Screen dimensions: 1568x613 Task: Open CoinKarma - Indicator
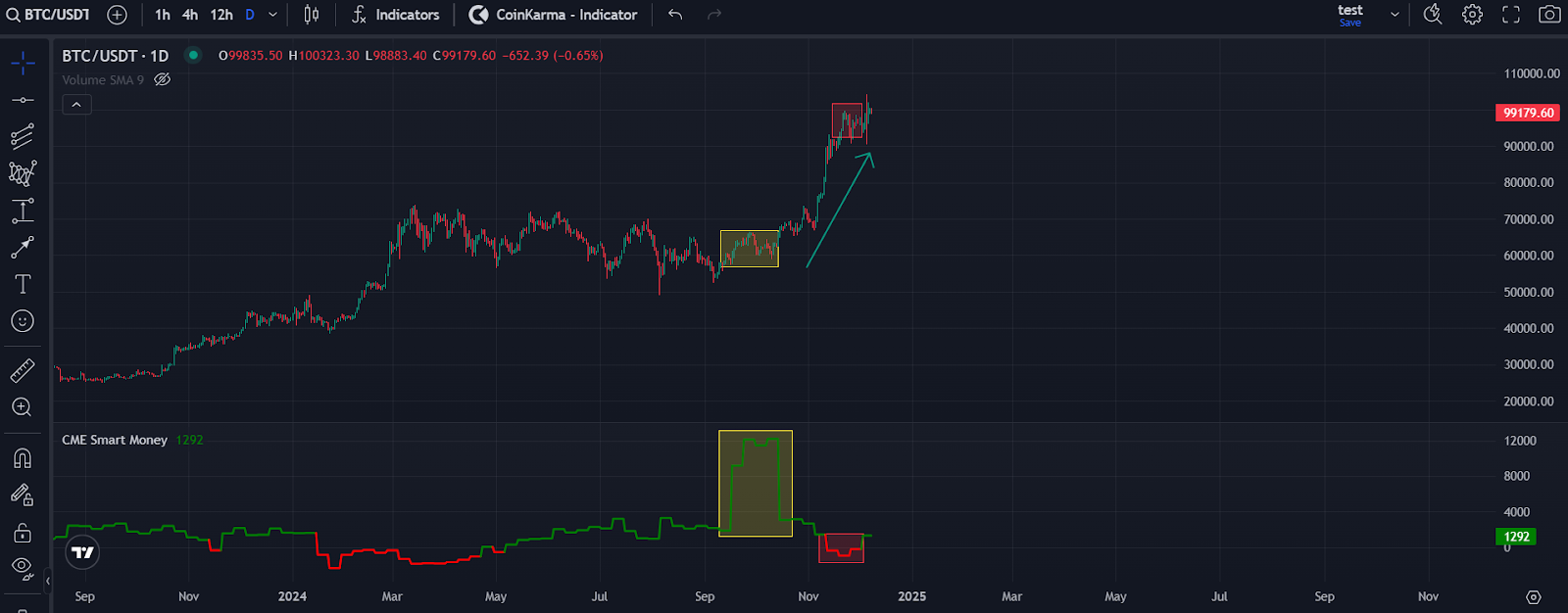point(554,15)
